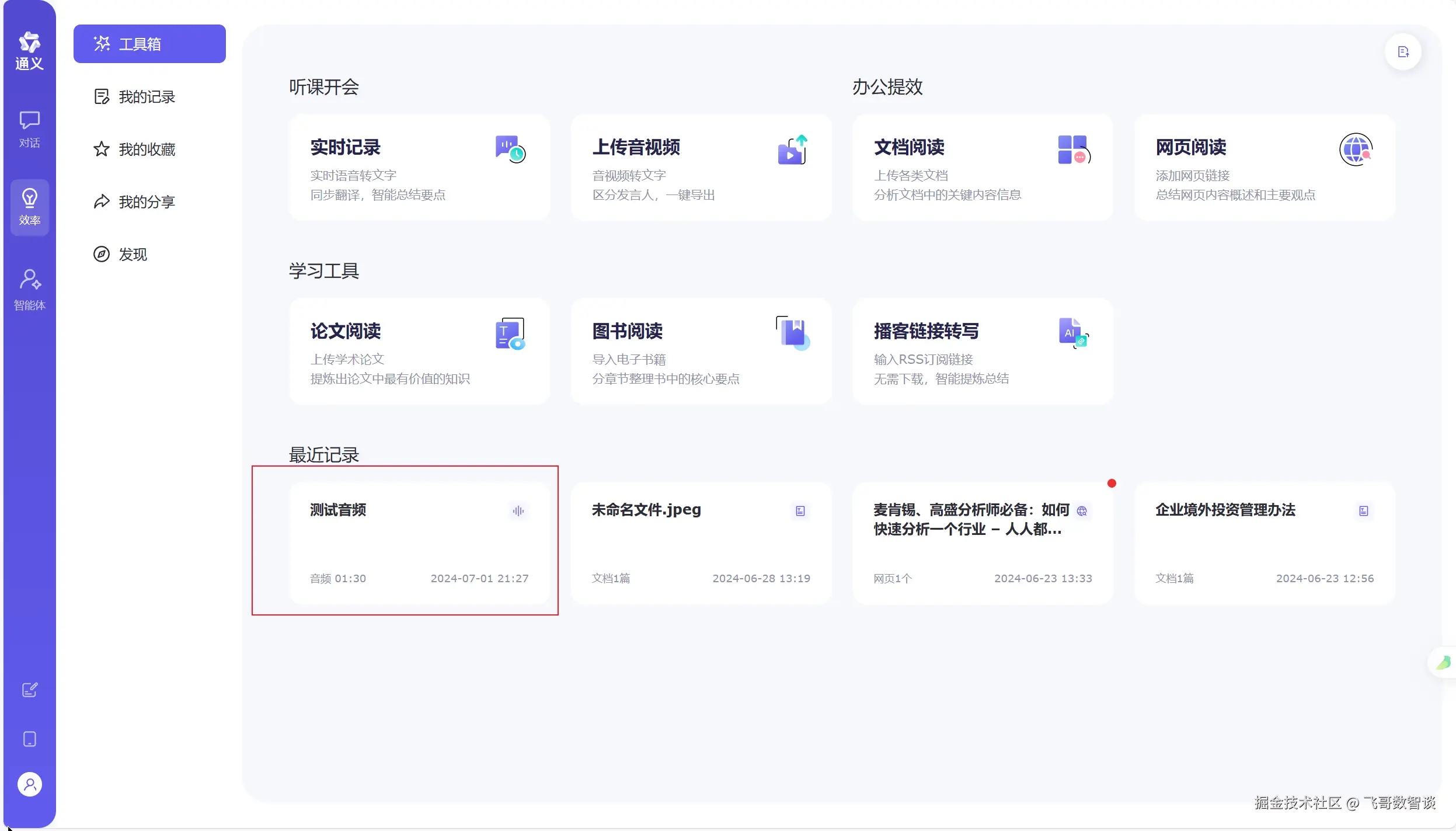
Task: Open the 上传音视频 upload card
Action: tap(701, 168)
